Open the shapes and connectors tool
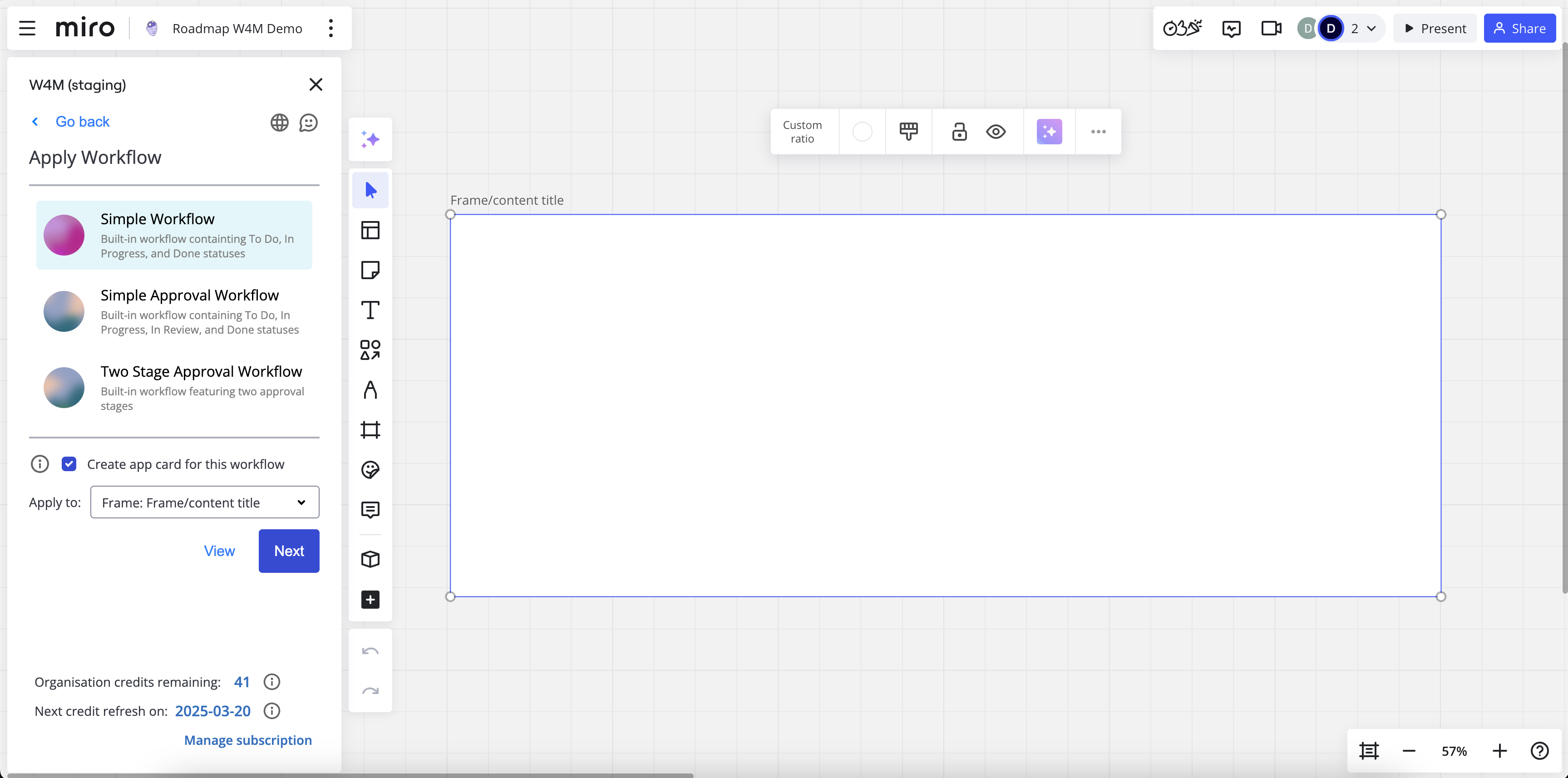1568x778 pixels. pyautogui.click(x=370, y=350)
